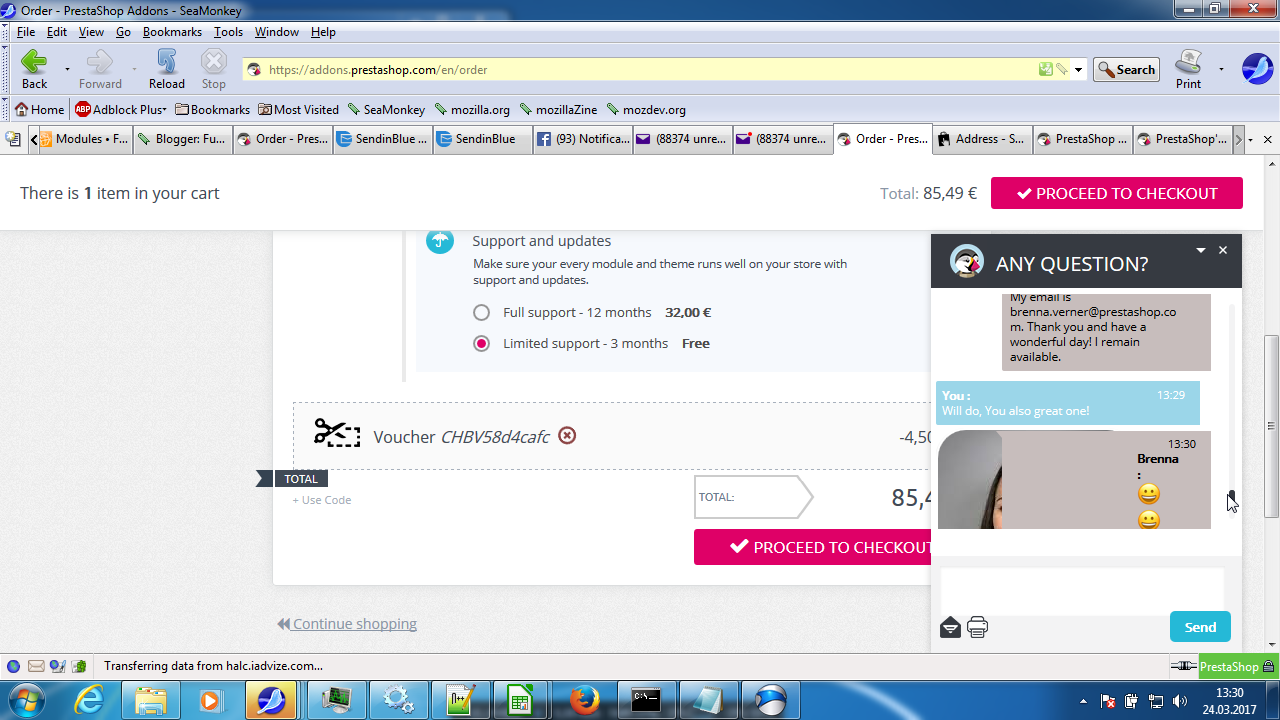Open the Most Visited bookmarks folder
Screen dimensions: 1280x720
tap(298, 110)
